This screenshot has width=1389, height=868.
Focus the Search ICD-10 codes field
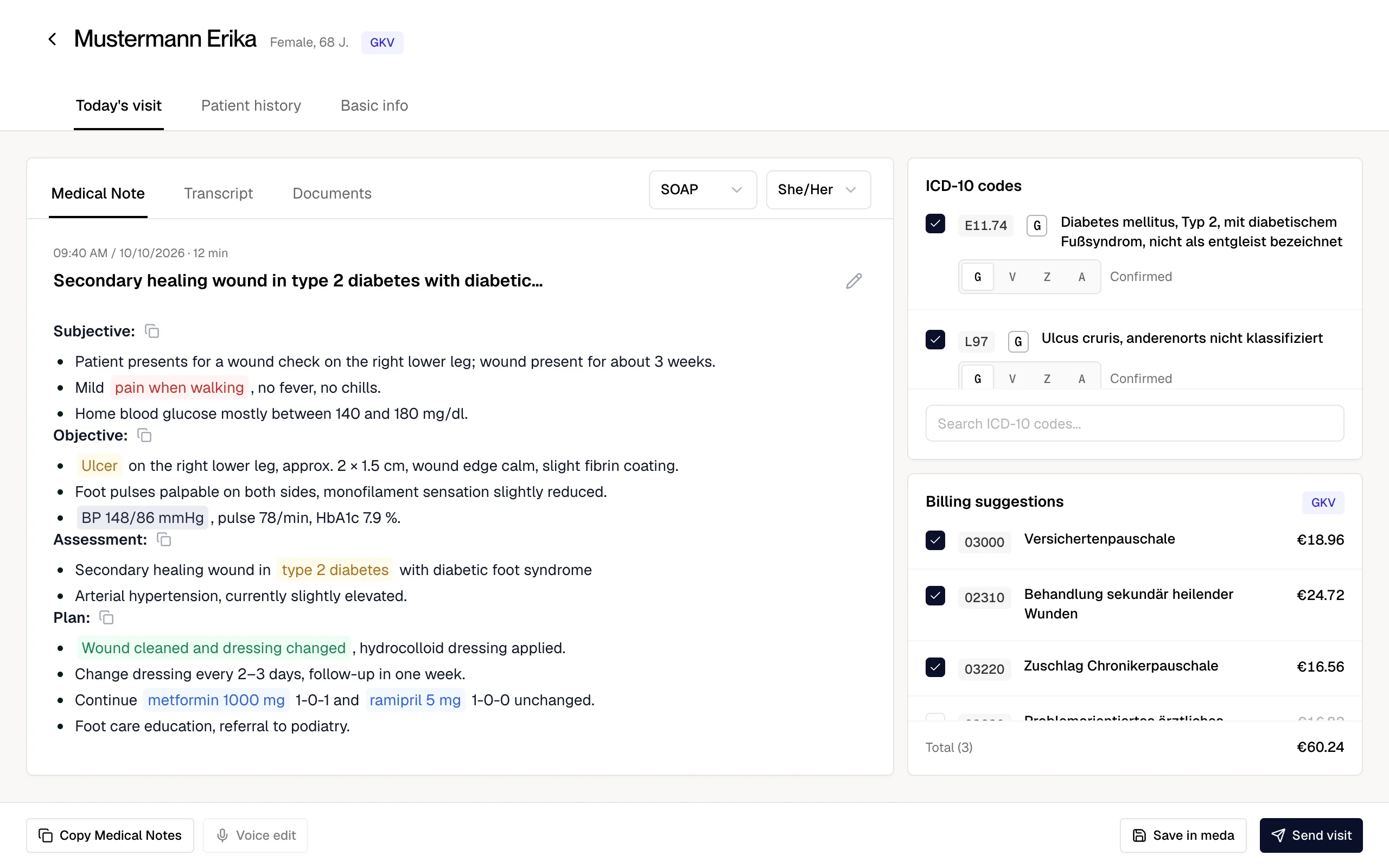[1134, 424]
